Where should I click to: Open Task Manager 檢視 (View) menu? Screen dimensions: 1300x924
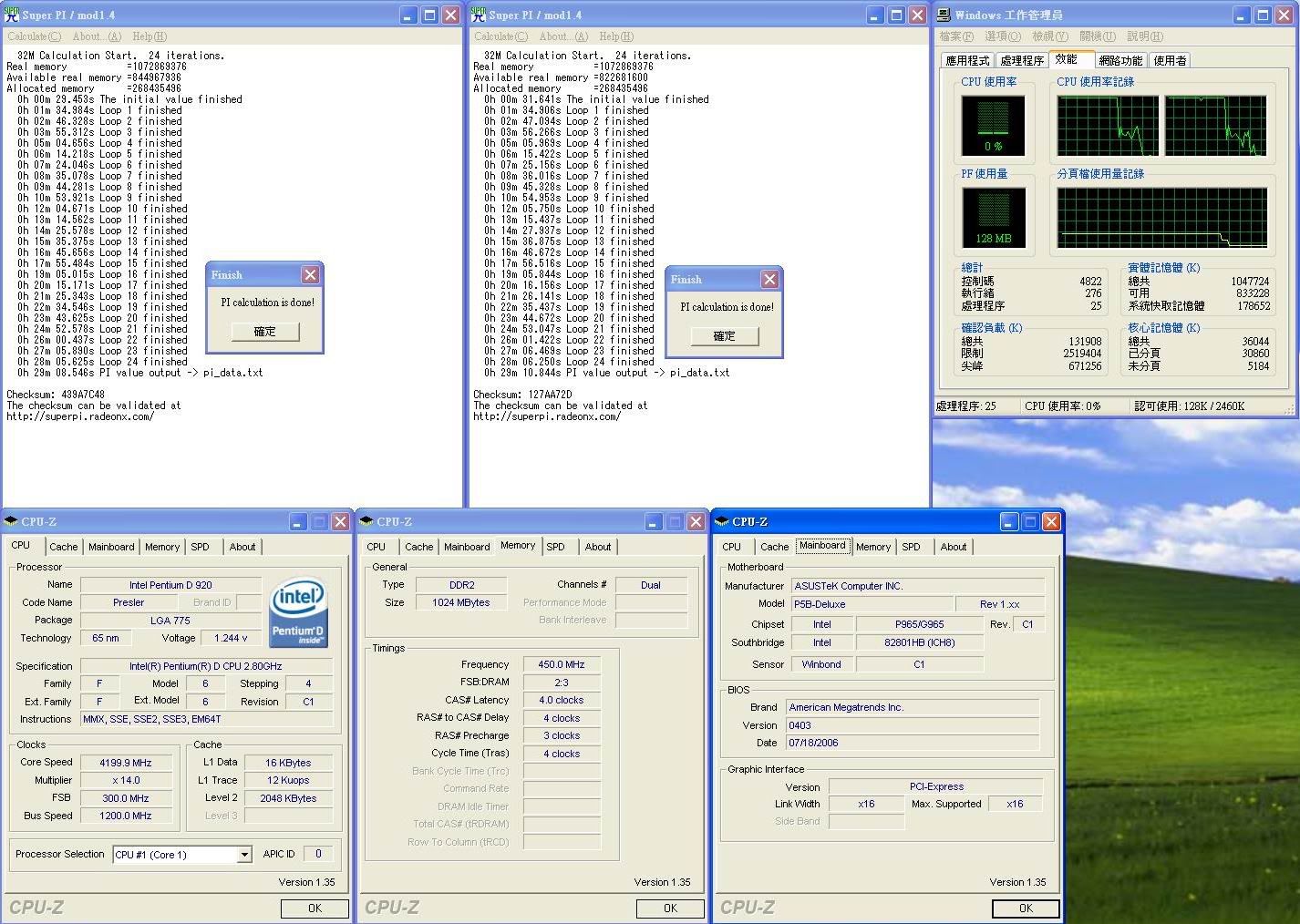1050,36
